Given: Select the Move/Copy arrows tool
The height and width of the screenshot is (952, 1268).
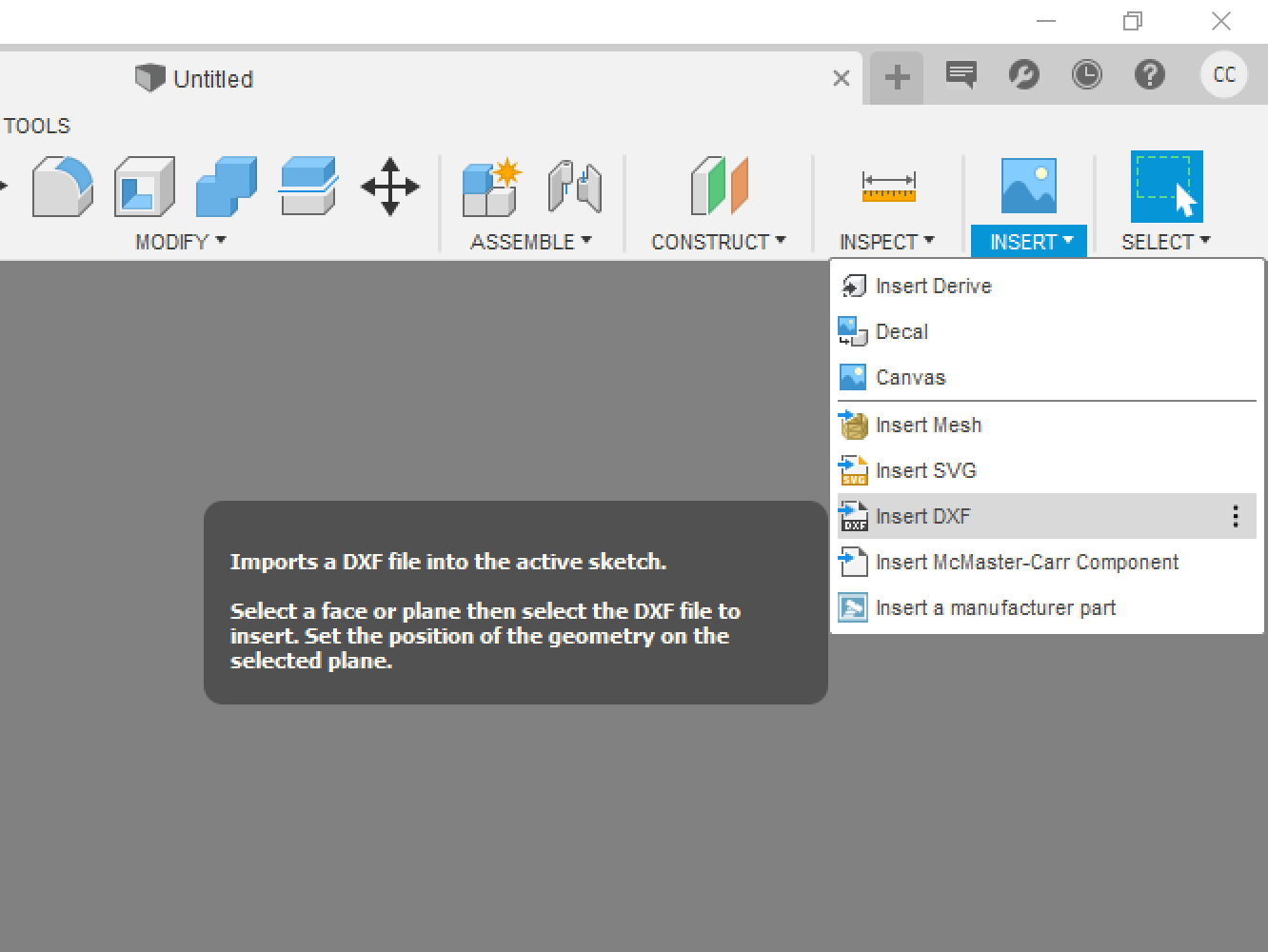Looking at the screenshot, I should [390, 186].
